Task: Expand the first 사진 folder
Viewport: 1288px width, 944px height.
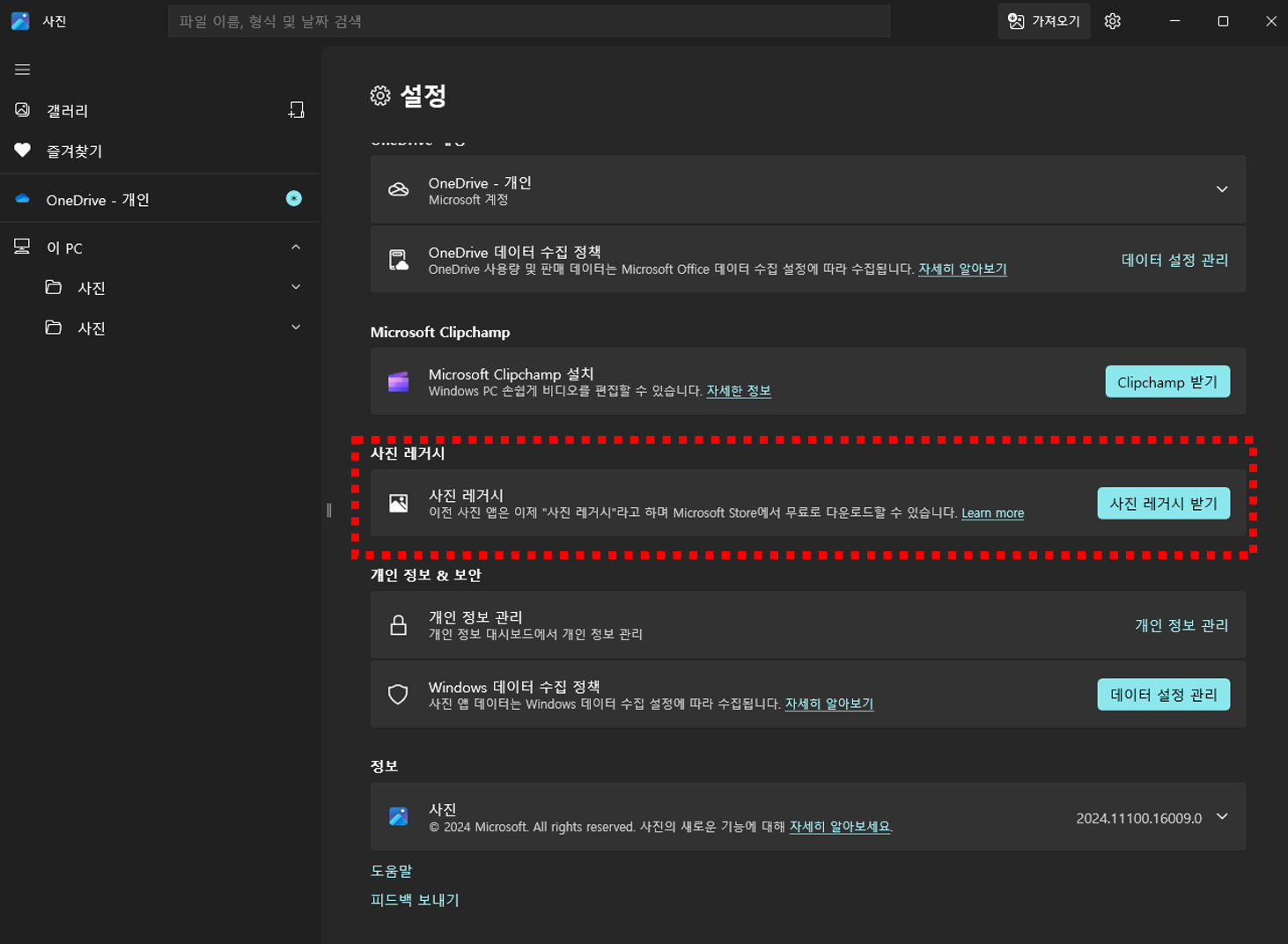Action: [296, 287]
